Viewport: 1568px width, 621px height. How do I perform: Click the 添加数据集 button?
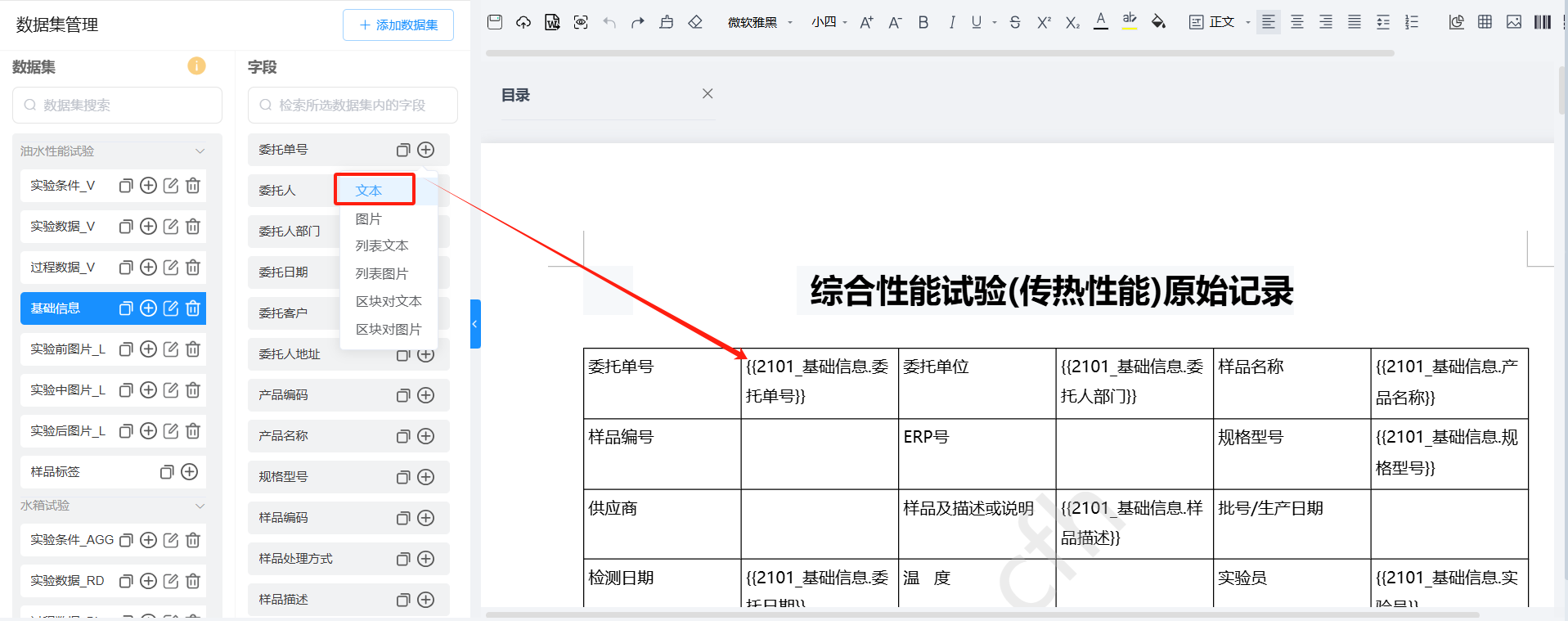(398, 25)
